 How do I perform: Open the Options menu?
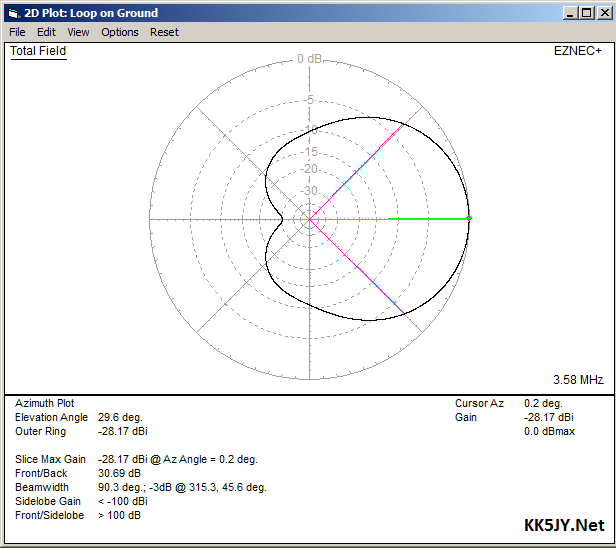coord(120,32)
